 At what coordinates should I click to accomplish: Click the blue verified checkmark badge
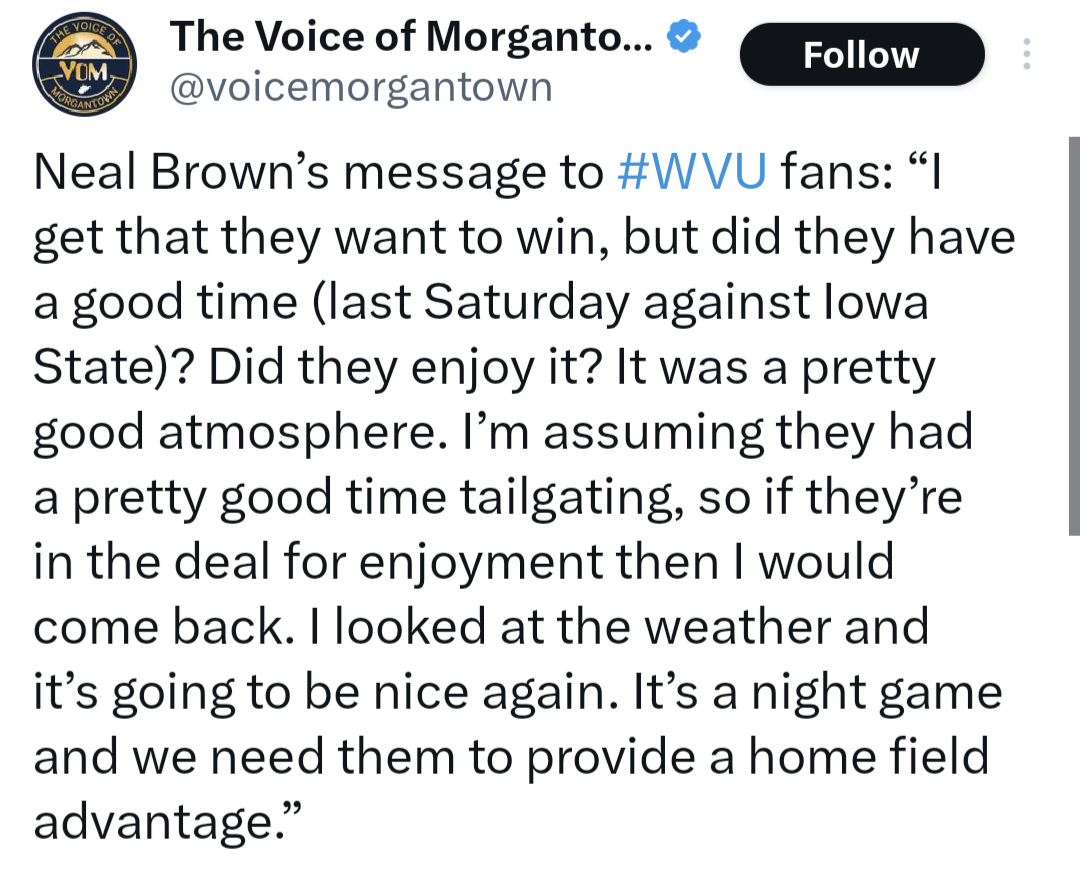click(685, 38)
